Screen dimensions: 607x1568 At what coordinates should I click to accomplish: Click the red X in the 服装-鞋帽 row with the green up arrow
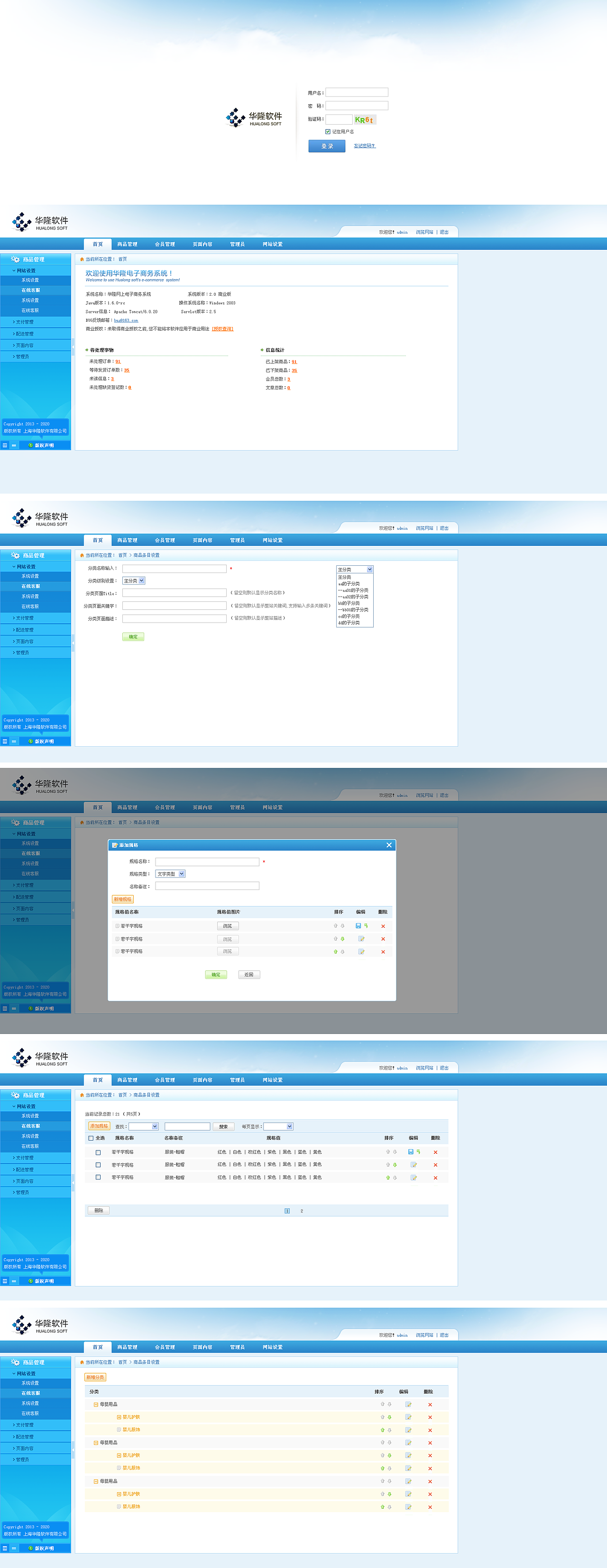[435, 1177]
